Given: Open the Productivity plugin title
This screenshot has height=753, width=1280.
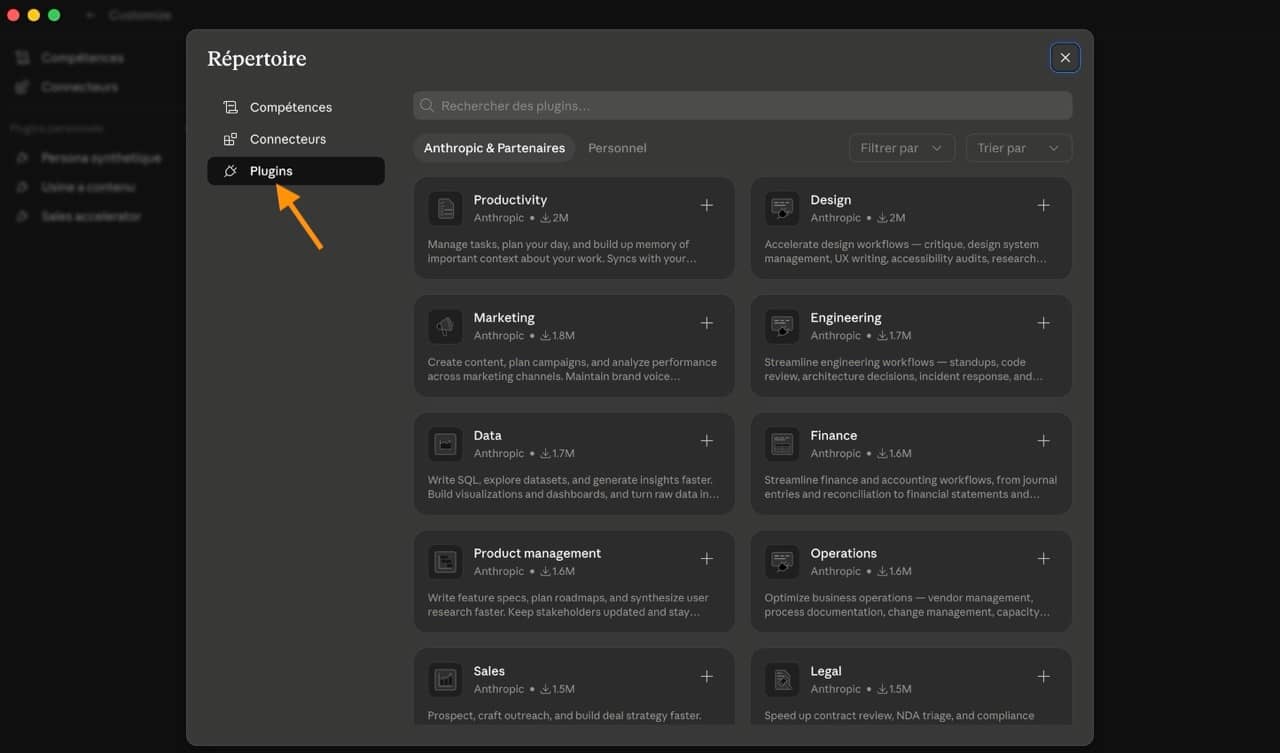Looking at the screenshot, I should 510,200.
